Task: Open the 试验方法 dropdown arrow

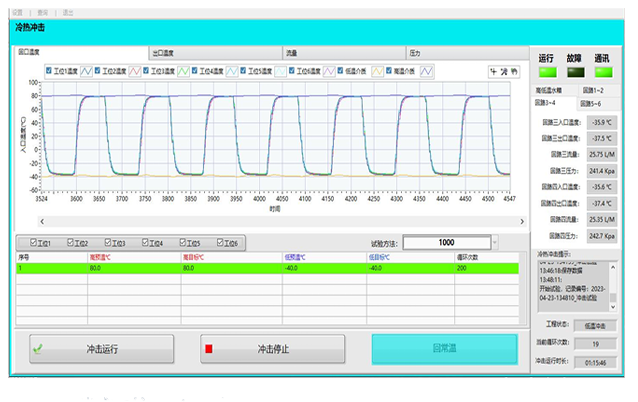Action: (494, 242)
